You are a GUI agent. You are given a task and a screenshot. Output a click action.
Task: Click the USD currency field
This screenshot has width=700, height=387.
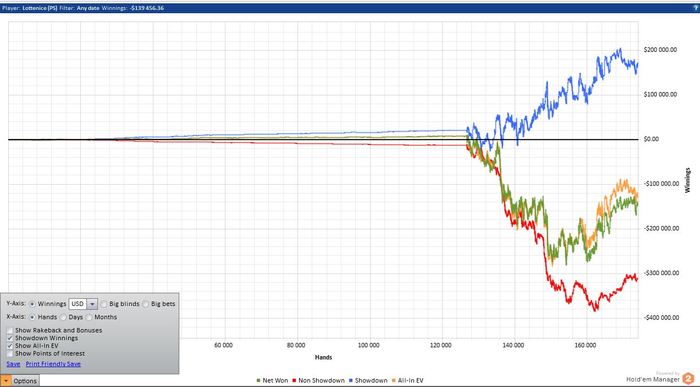pyautogui.click(x=78, y=304)
